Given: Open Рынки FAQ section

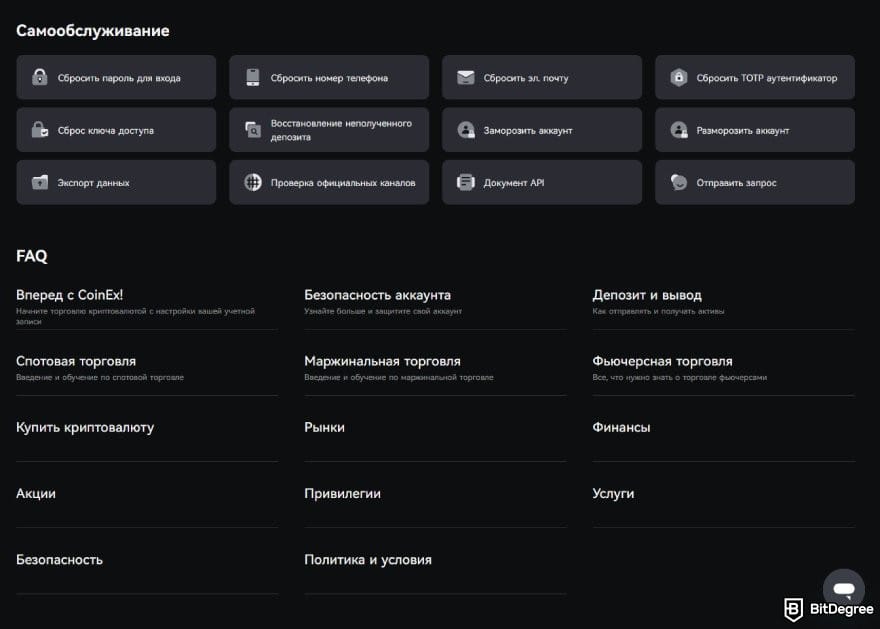Looking at the screenshot, I should click(x=324, y=427).
